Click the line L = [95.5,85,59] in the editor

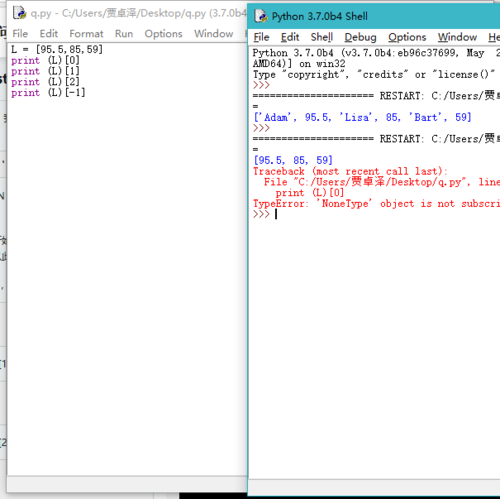57,50
